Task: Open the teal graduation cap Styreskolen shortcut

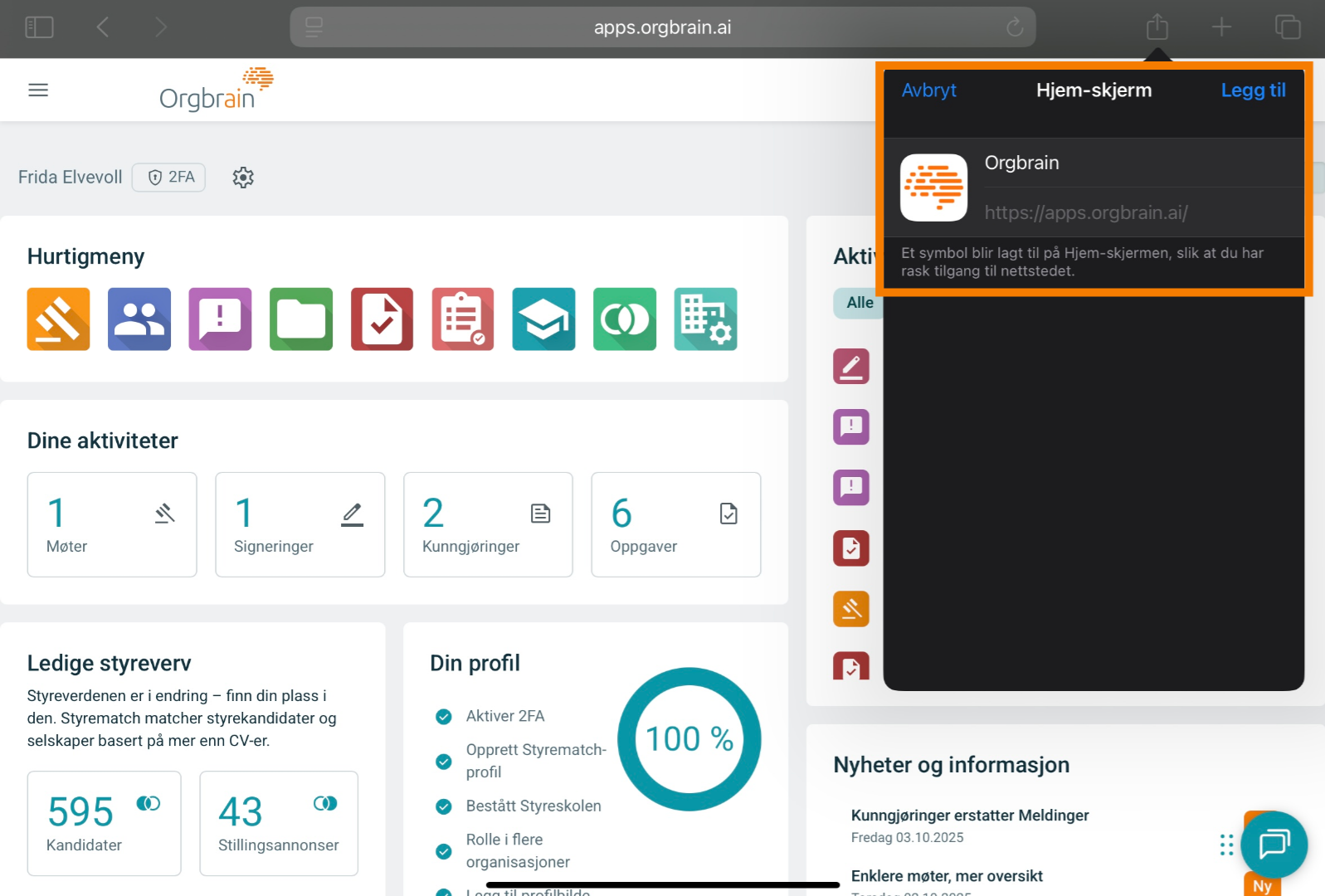Action: (543, 319)
